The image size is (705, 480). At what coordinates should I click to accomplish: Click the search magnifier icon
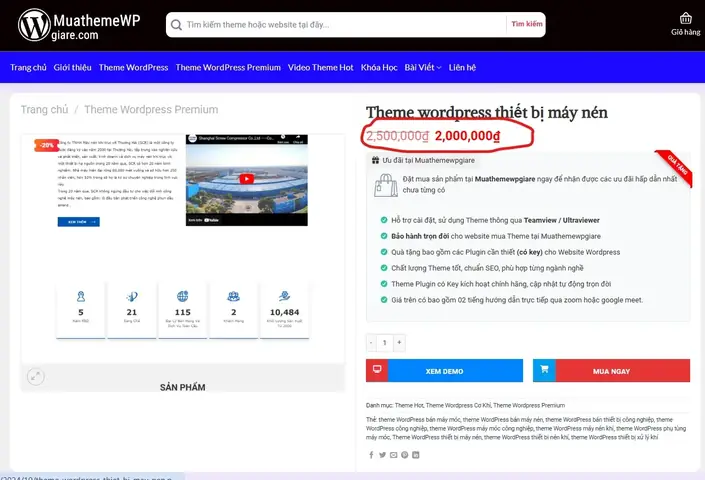click(x=176, y=25)
